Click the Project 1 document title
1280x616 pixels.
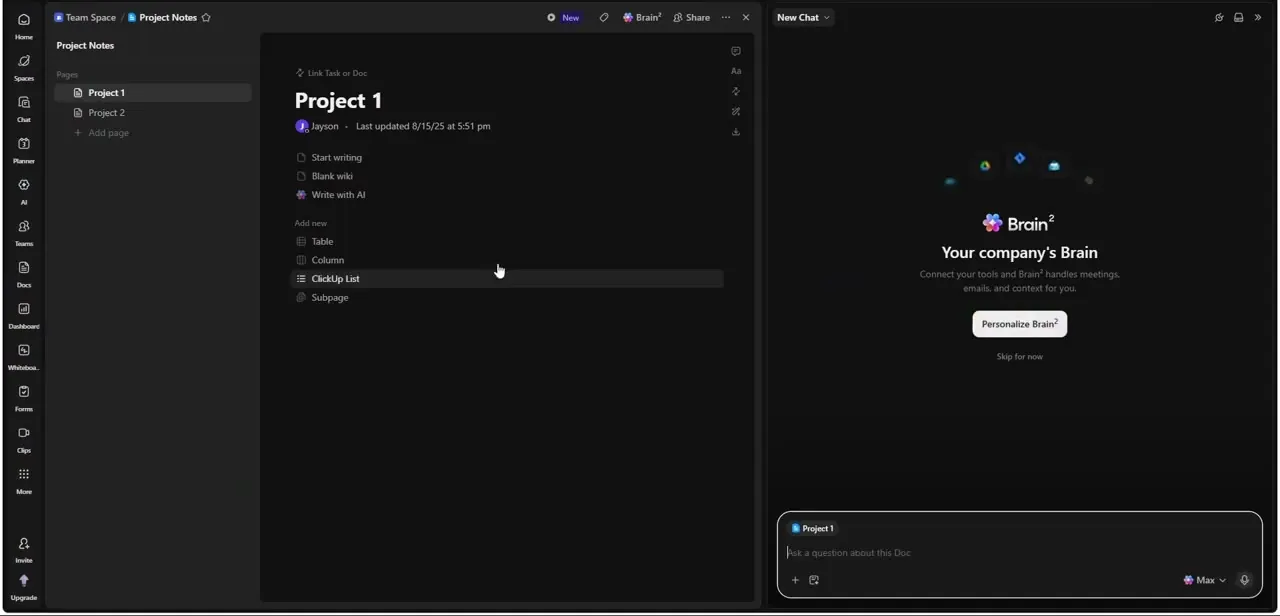[338, 100]
